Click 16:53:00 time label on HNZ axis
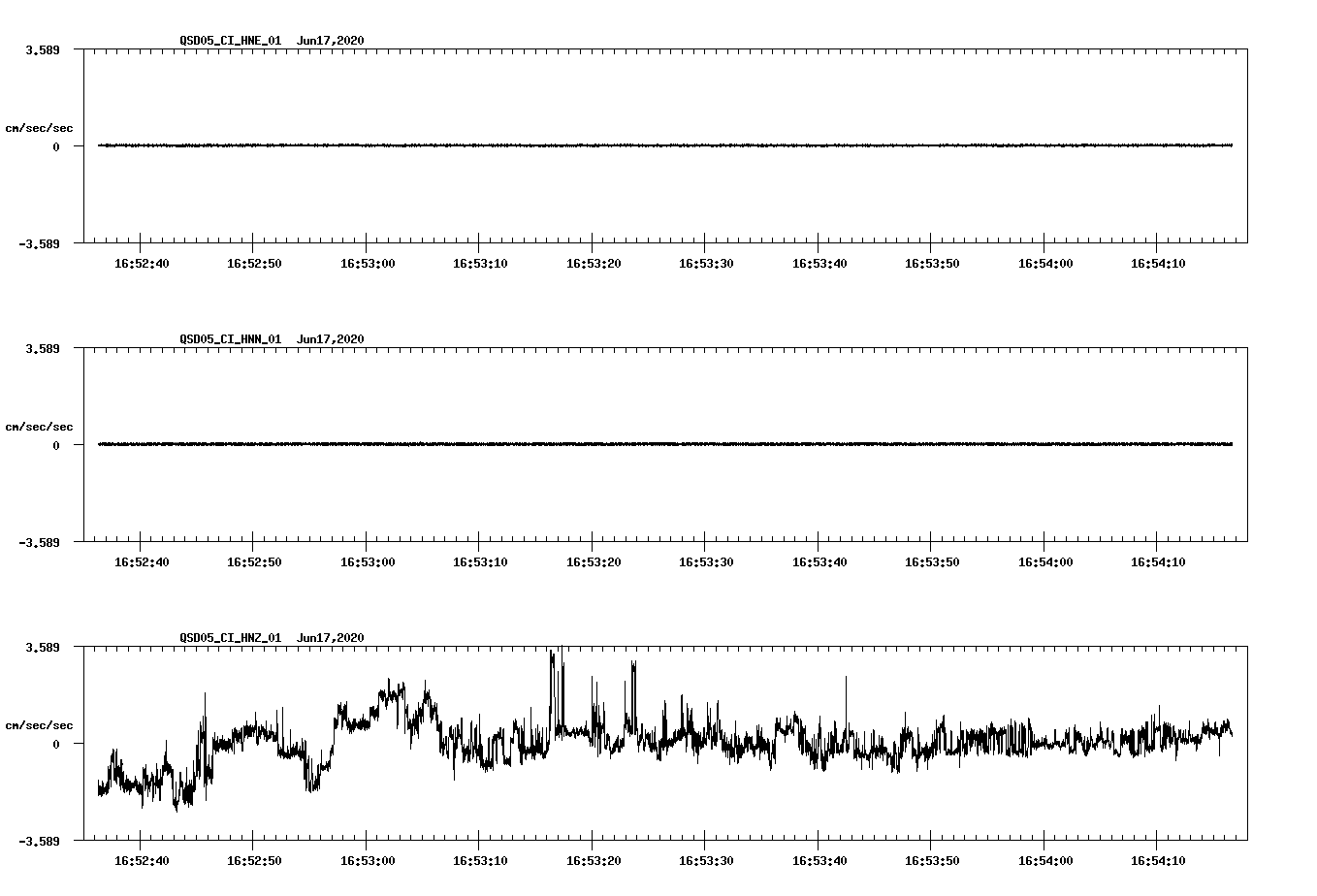Screen dimensions: 1317x896 tap(368, 861)
